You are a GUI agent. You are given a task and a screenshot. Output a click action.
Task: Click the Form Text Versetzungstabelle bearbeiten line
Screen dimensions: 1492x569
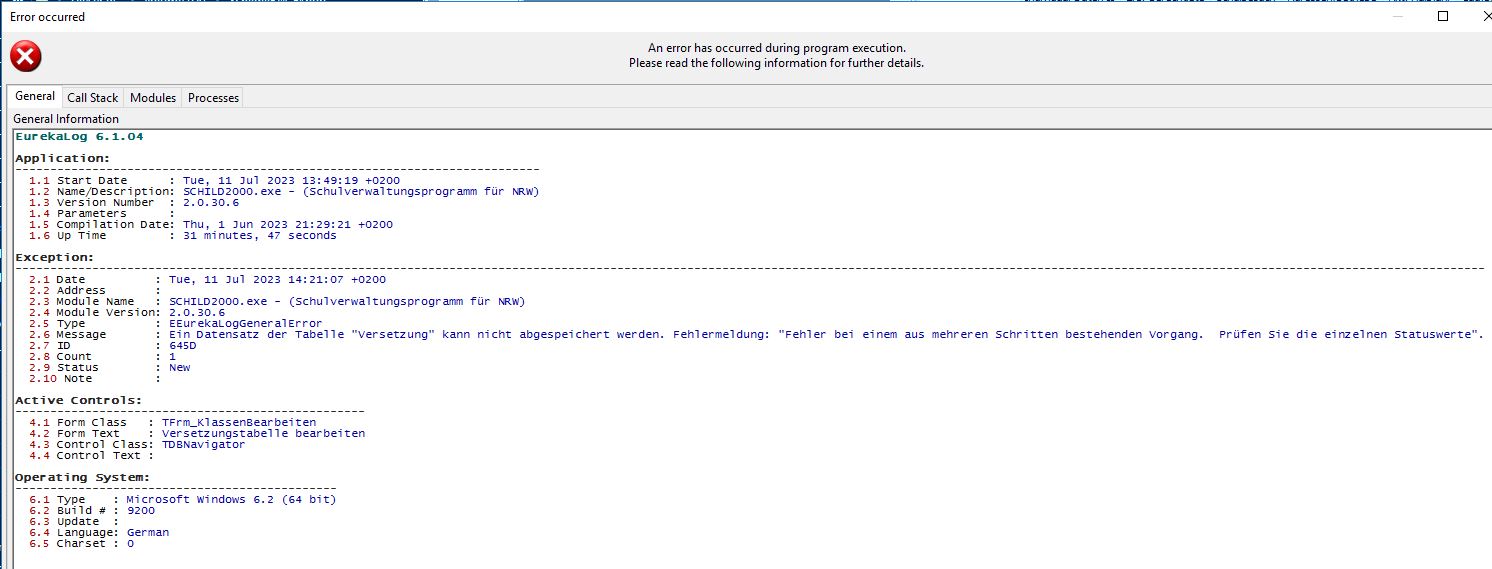(x=197, y=433)
